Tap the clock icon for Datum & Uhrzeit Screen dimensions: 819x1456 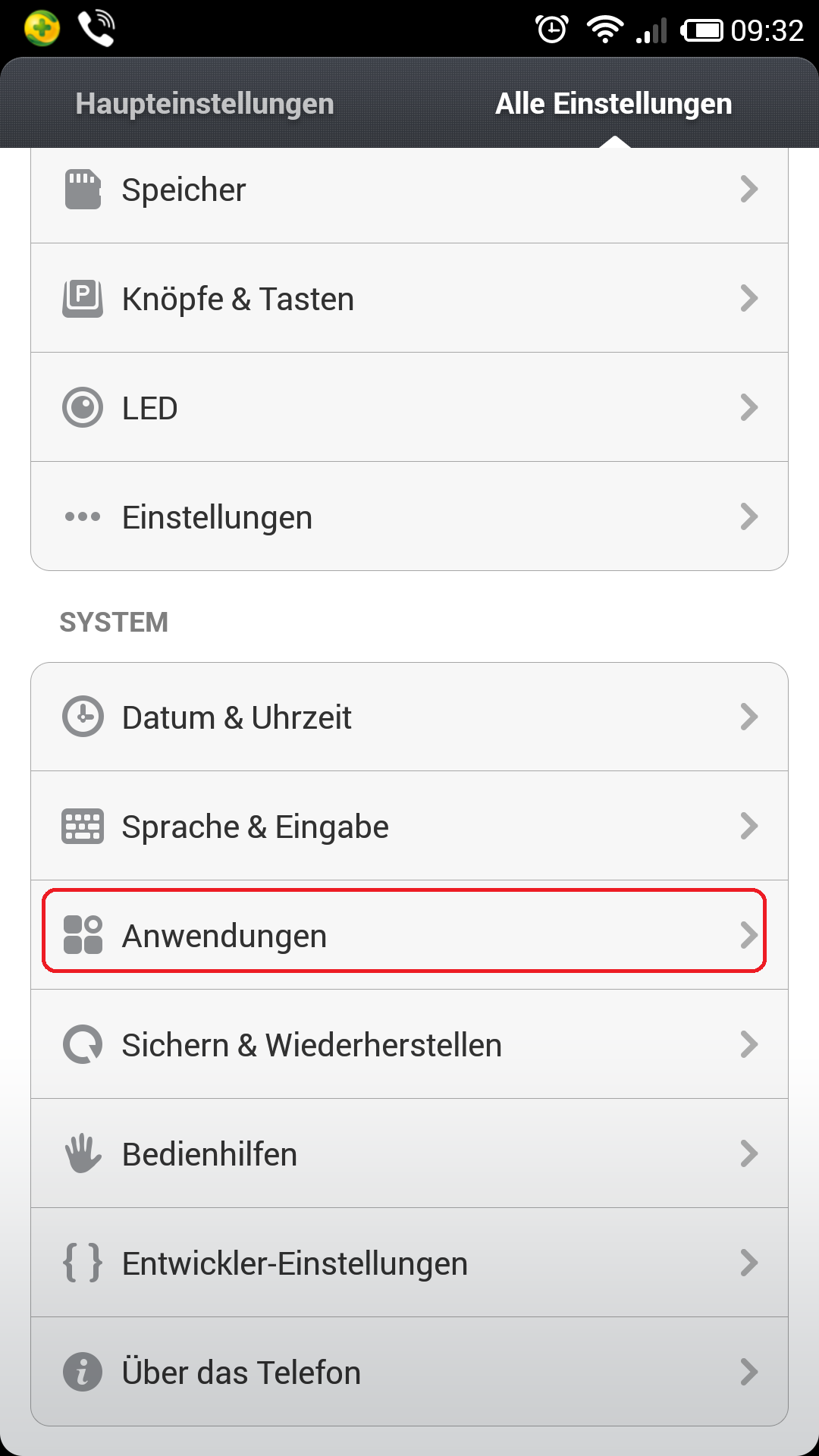tap(83, 717)
